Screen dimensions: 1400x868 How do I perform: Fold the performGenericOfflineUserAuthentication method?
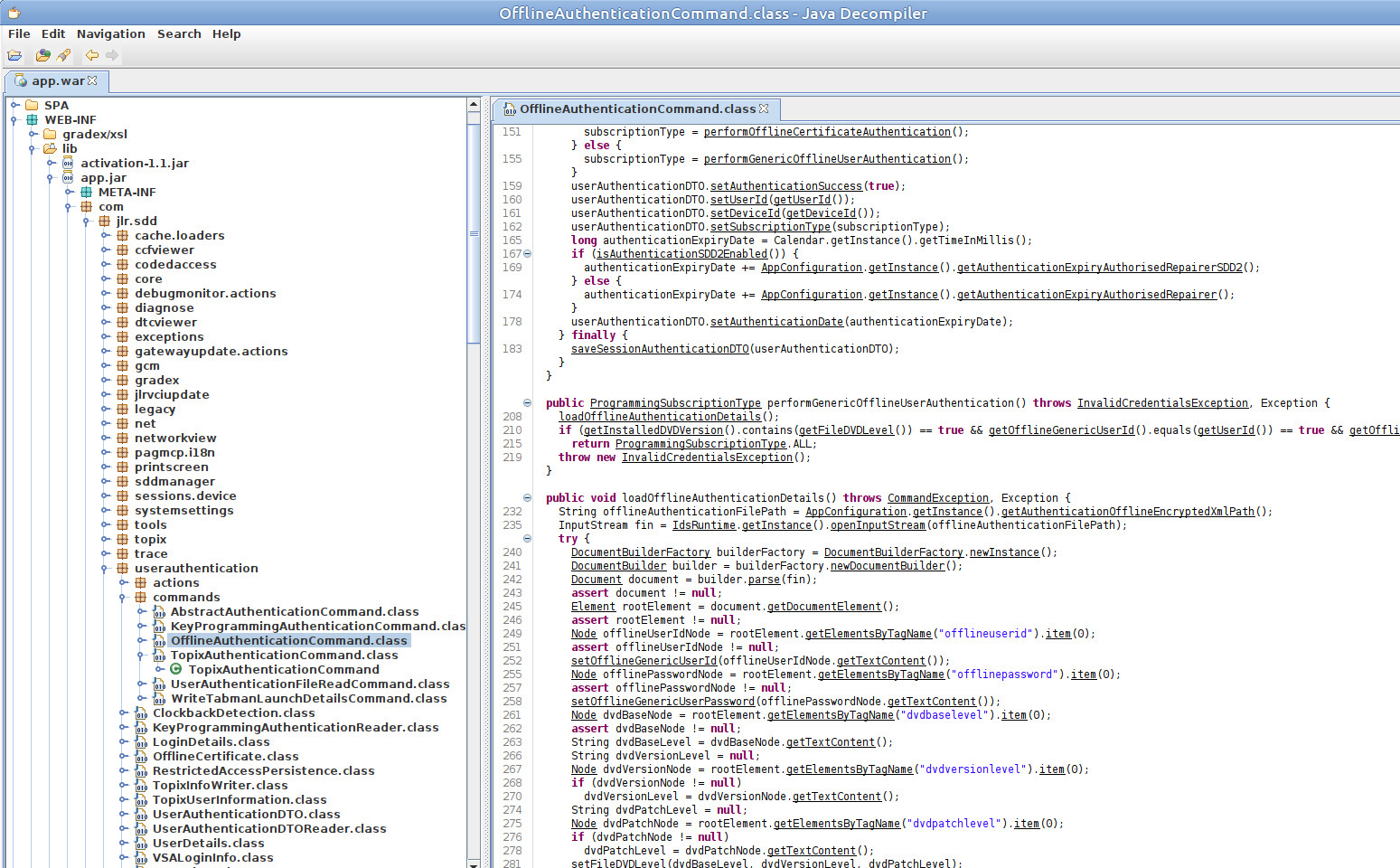pos(527,403)
